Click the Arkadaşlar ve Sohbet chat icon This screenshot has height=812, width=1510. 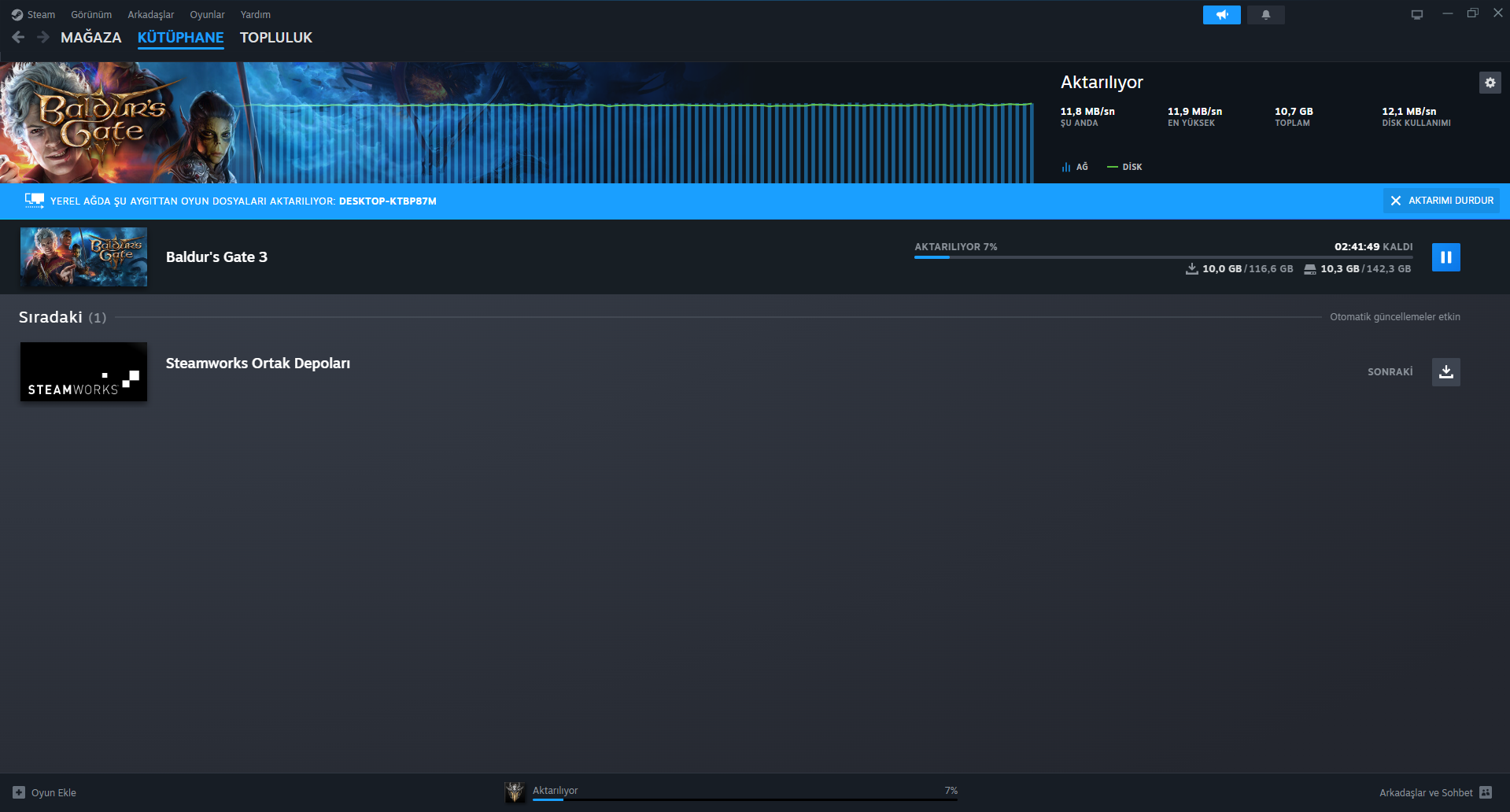pyautogui.click(x=1486, y=792)
